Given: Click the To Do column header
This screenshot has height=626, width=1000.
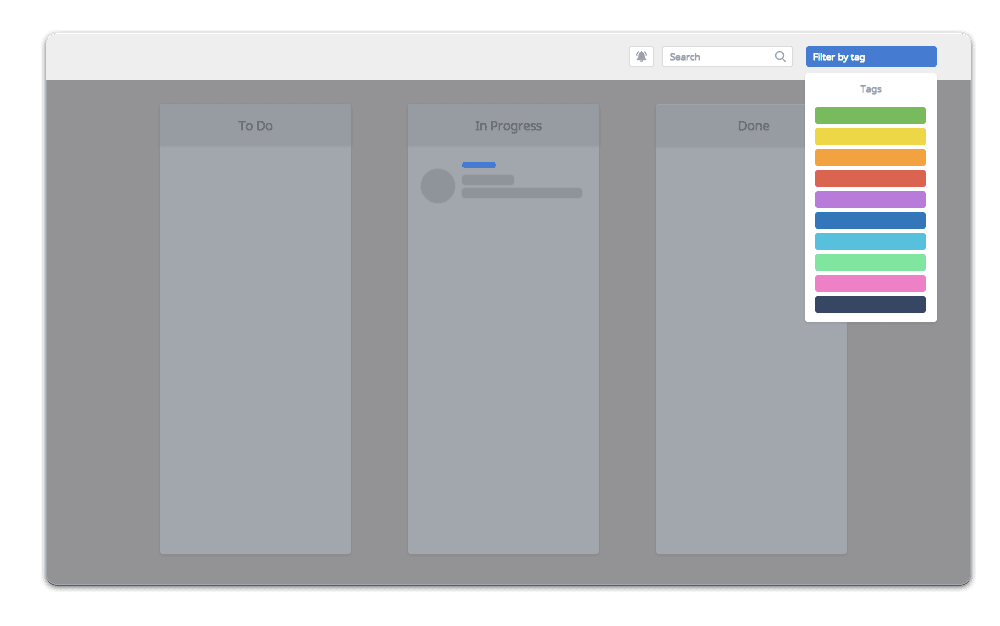Looking at the screenshot, I should 255,126.
